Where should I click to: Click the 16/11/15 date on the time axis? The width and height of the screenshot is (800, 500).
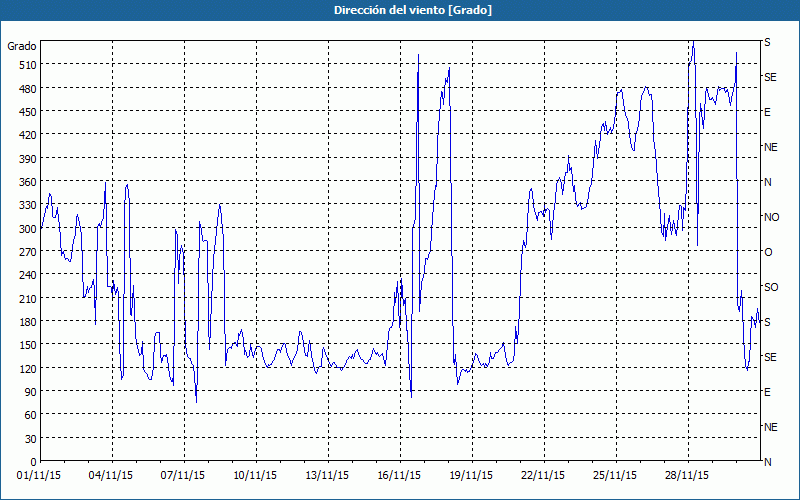(399, 476)
